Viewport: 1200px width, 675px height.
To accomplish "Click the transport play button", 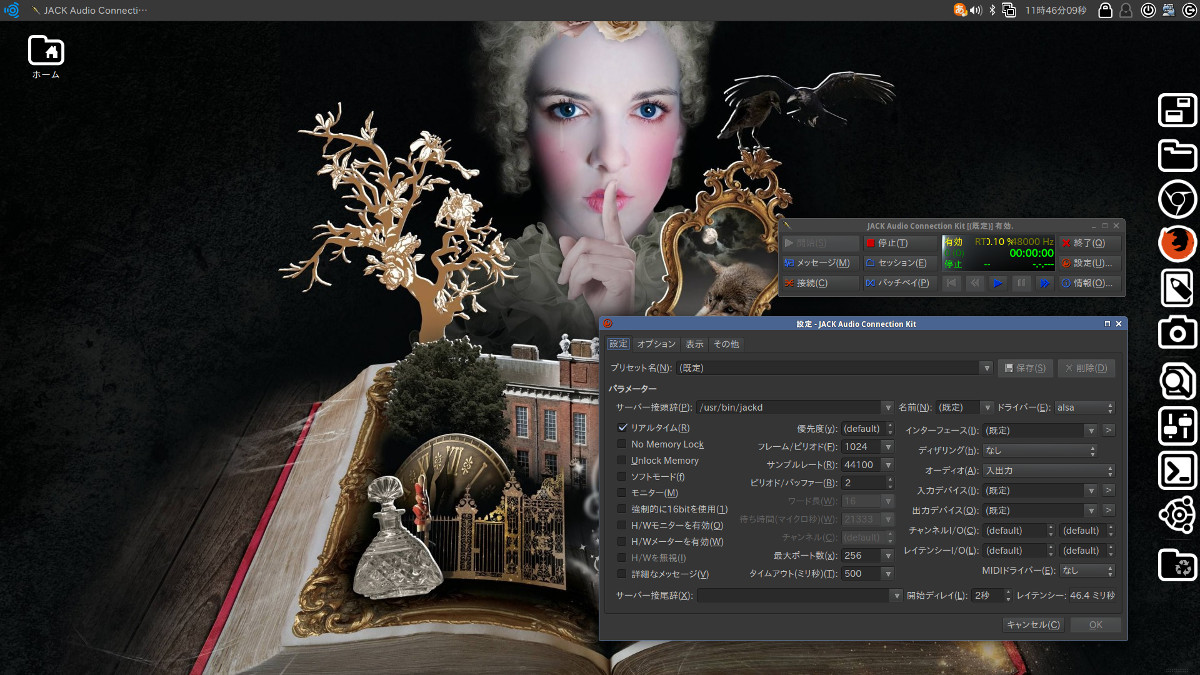I will (x=998, y=283).
